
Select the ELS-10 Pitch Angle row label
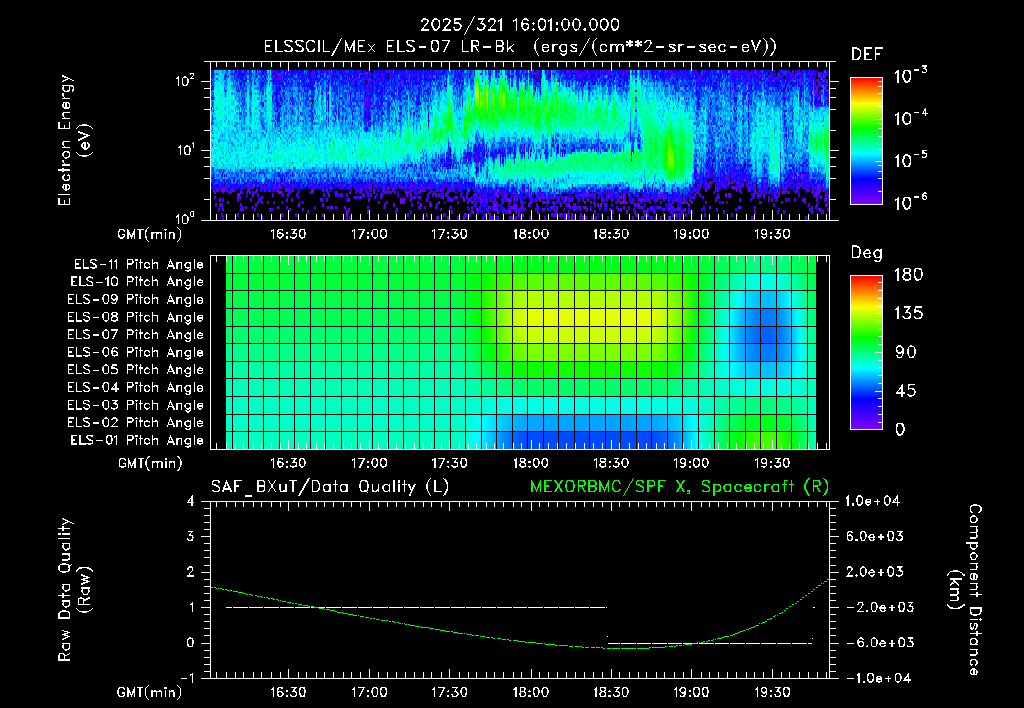coord(137,282)
